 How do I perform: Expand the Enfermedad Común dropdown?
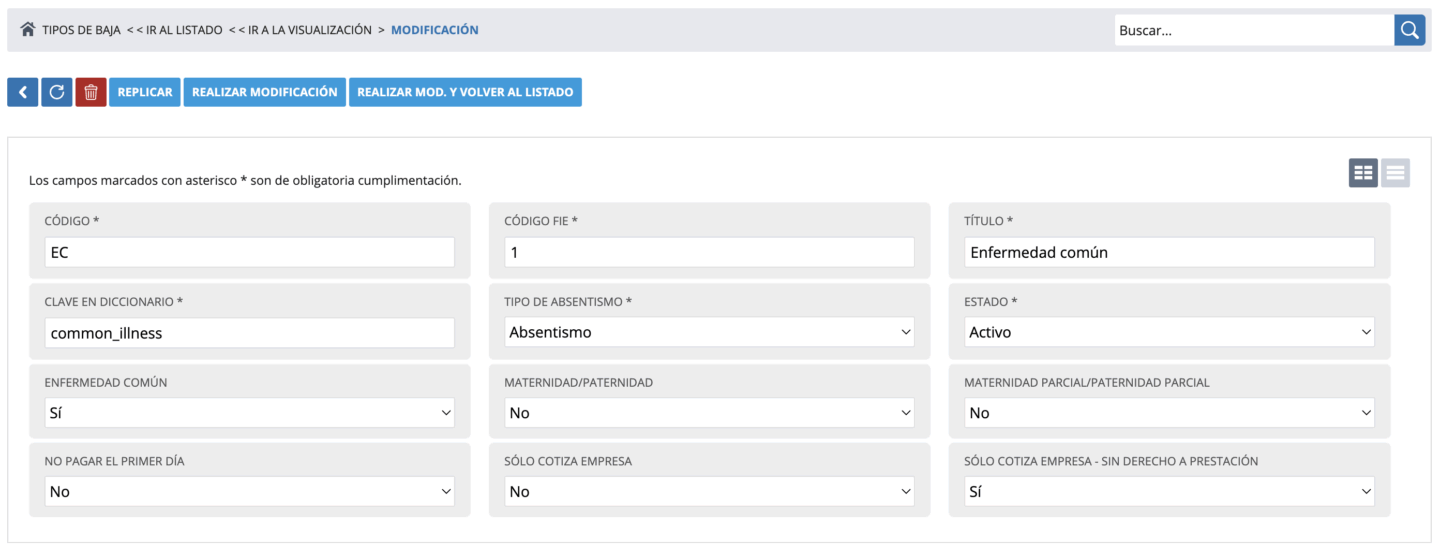point(249,412)
